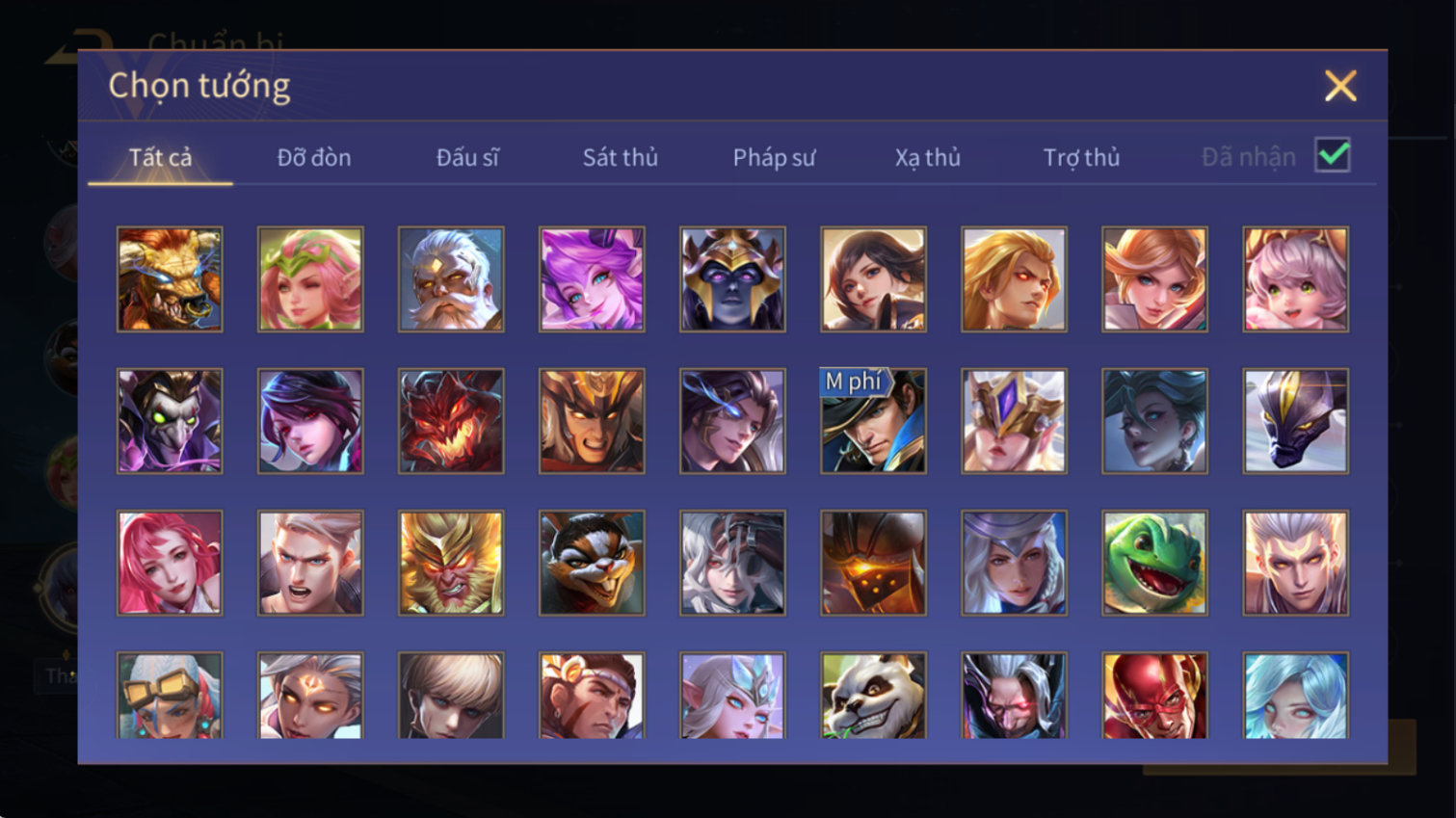The image size is (1456, 818).
Task: Switch to the 'Đỡ đòn' tab
Action: pyautogui.click(x=314, y=157)
